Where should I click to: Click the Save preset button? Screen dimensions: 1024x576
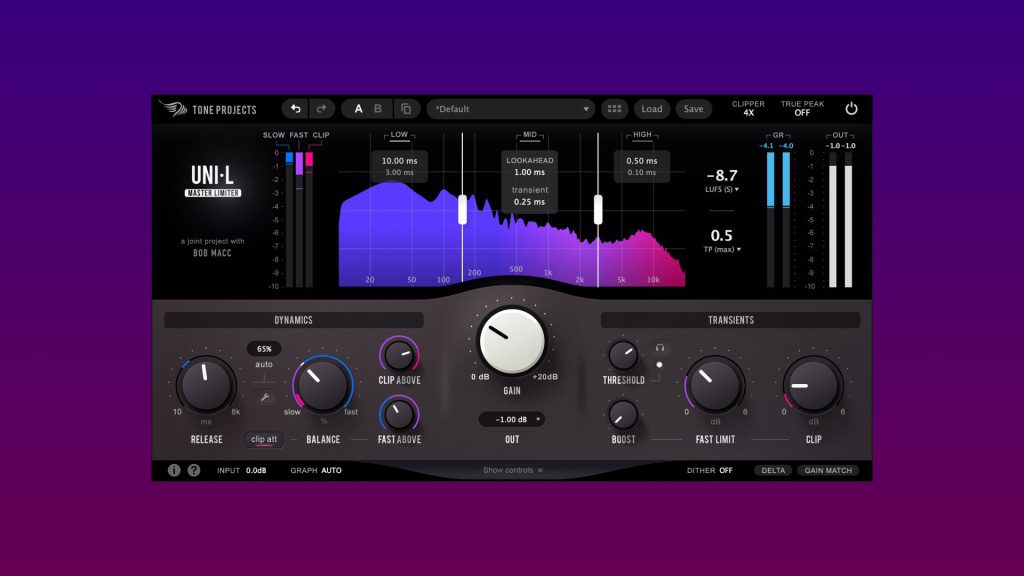(x=694, y=109)
